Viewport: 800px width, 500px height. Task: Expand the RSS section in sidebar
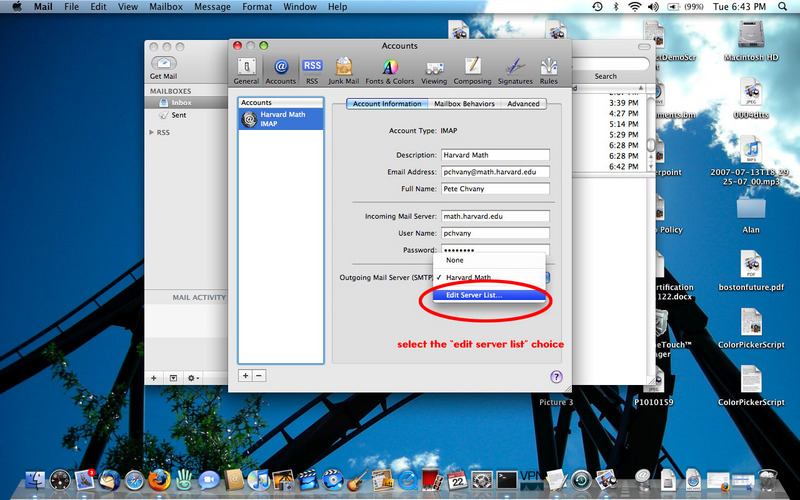coord(152,132)
